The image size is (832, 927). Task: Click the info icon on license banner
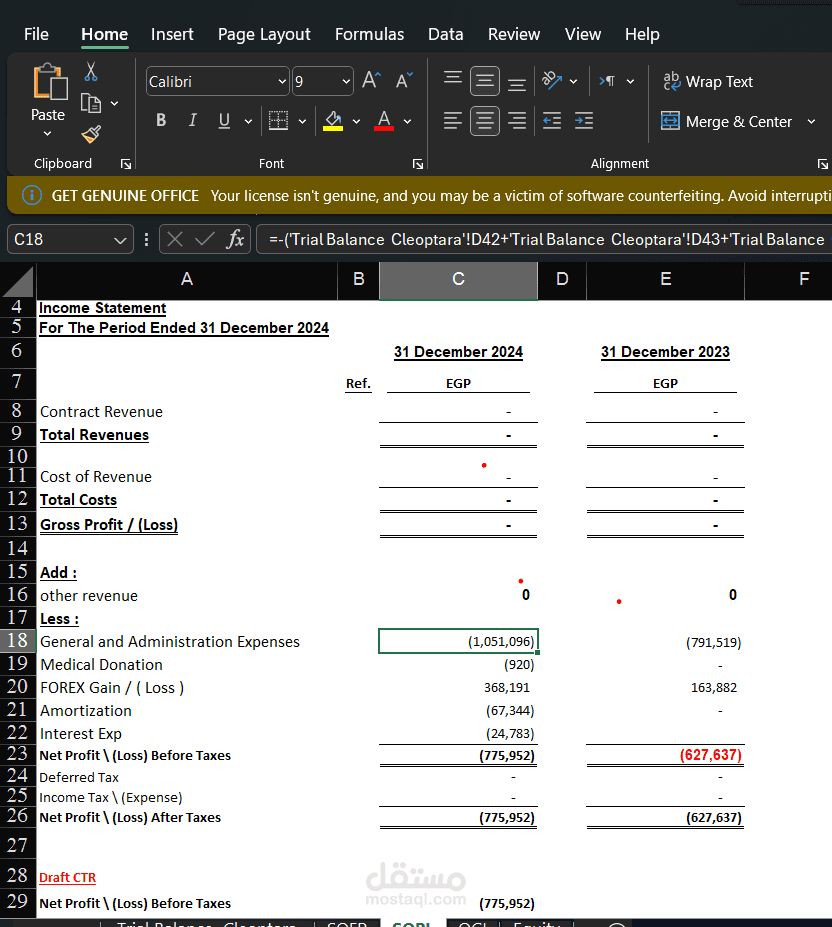coord(32,195)
